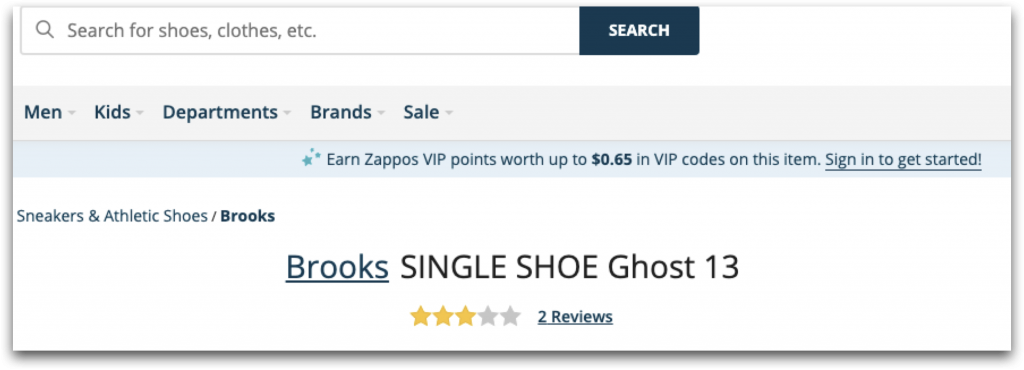Image resolution: width=1024 pixels, height=370 pixels.
Task: Focus the shoes and clothes search field
Action: tap(300, 31)
